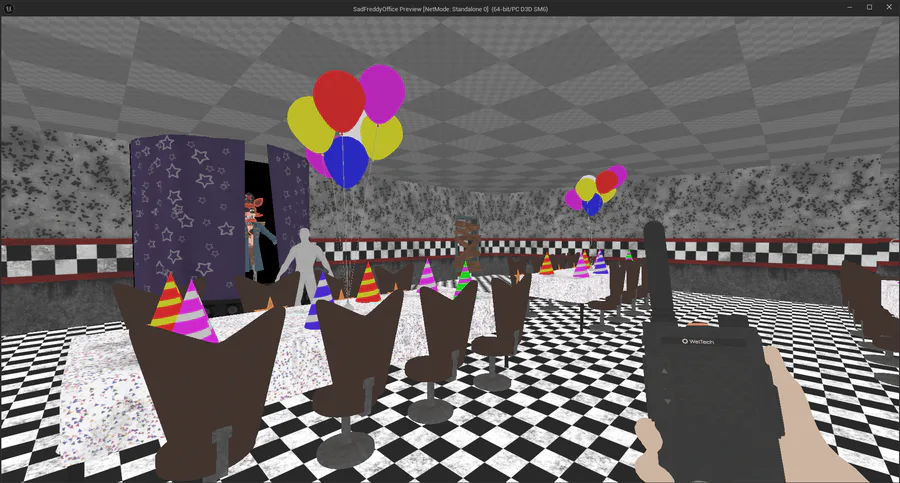Click the large red balloon

pyautogui.click(x=339, y=101)
